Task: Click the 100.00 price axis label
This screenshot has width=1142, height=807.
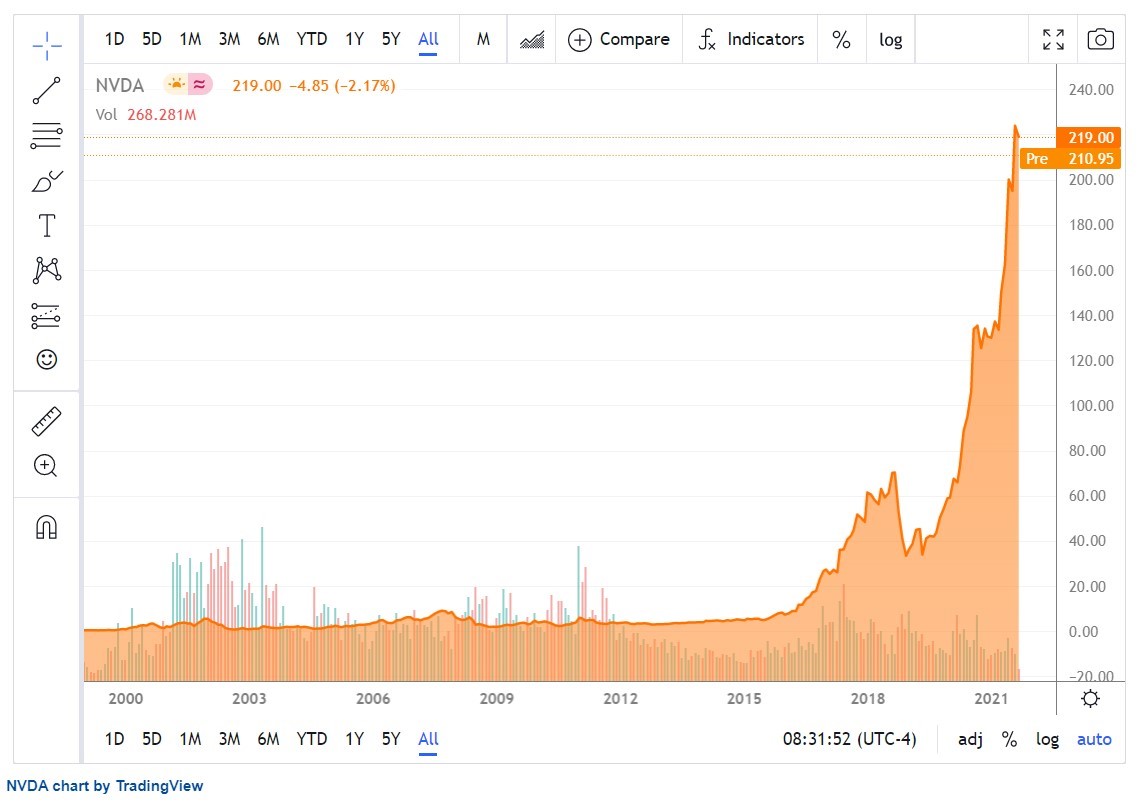Action: coord(1091,406)
